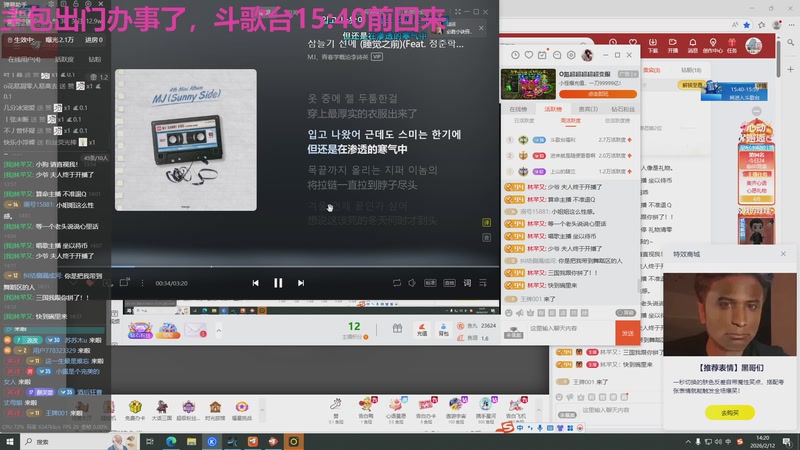The image size is (800, 450).
Task: Click the 解锁宝箱 yellow button
Action: pos(691,85)
